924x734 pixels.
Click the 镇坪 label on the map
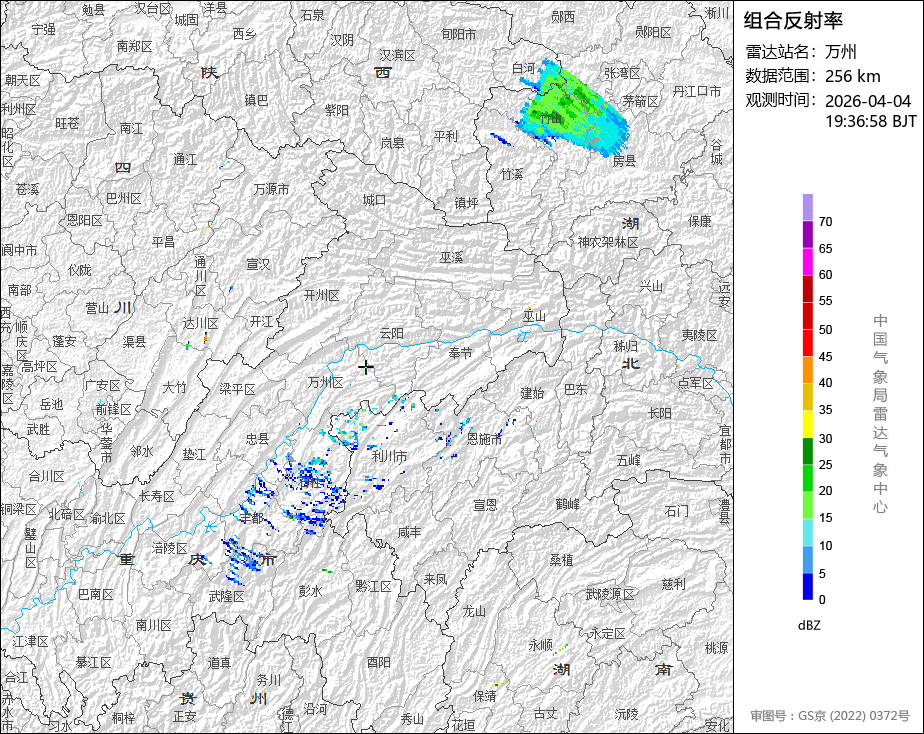point(466,203)
